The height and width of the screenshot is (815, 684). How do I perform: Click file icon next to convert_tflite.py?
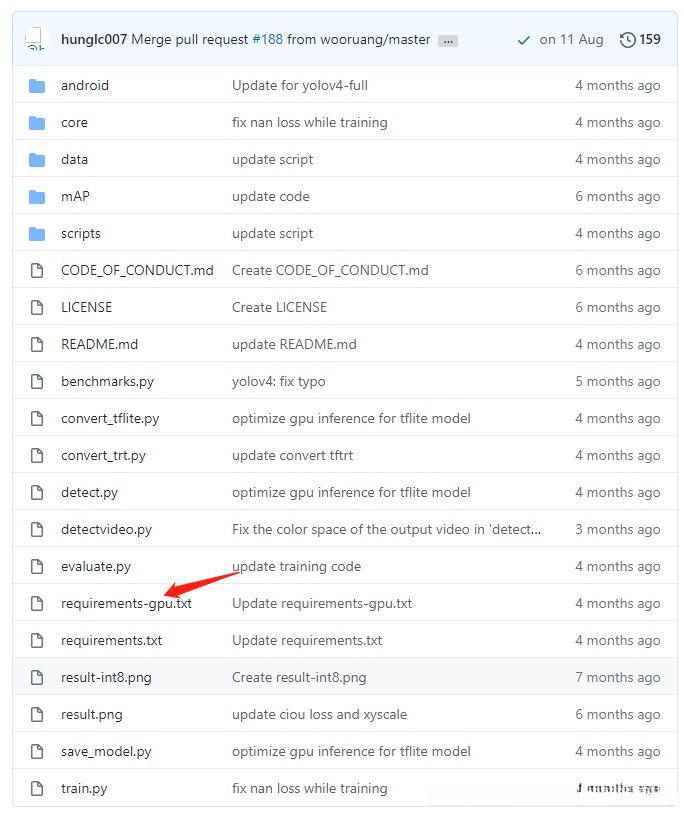pyautogui.click(x=37, y=418)
